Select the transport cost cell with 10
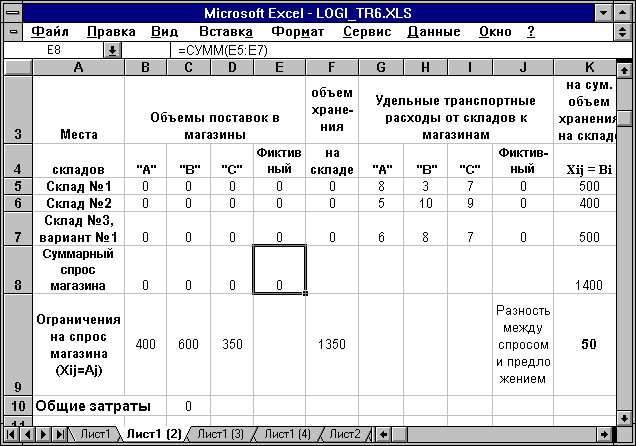This screenshot has width=636, height=446. [x=425, y=203]
